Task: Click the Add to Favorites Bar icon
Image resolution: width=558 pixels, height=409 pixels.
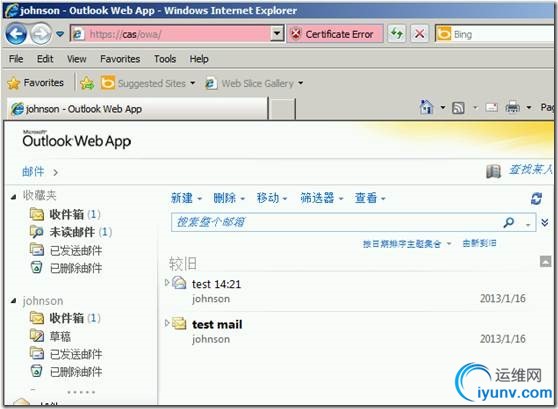Action: click(x=87, y=83)
